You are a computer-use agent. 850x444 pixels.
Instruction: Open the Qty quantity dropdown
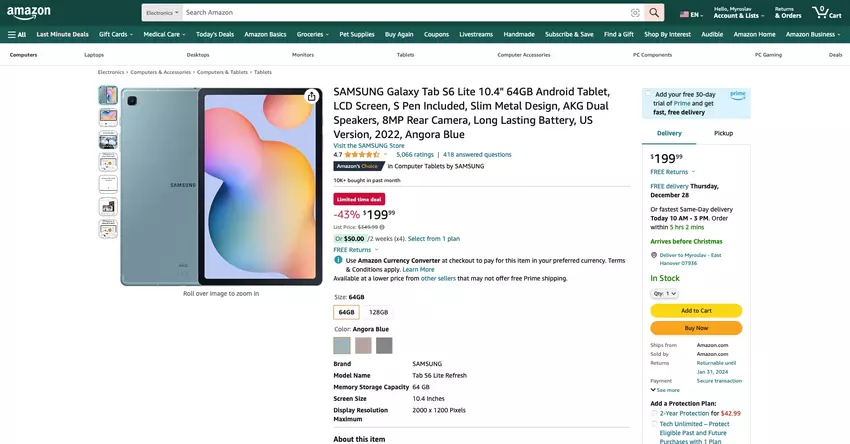pos(664,293)
